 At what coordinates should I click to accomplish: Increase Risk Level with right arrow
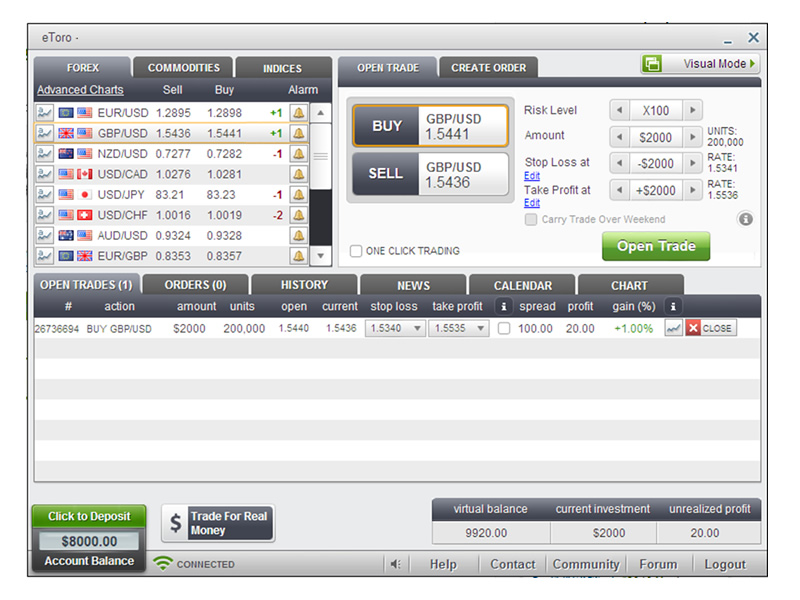coord(692,110)
